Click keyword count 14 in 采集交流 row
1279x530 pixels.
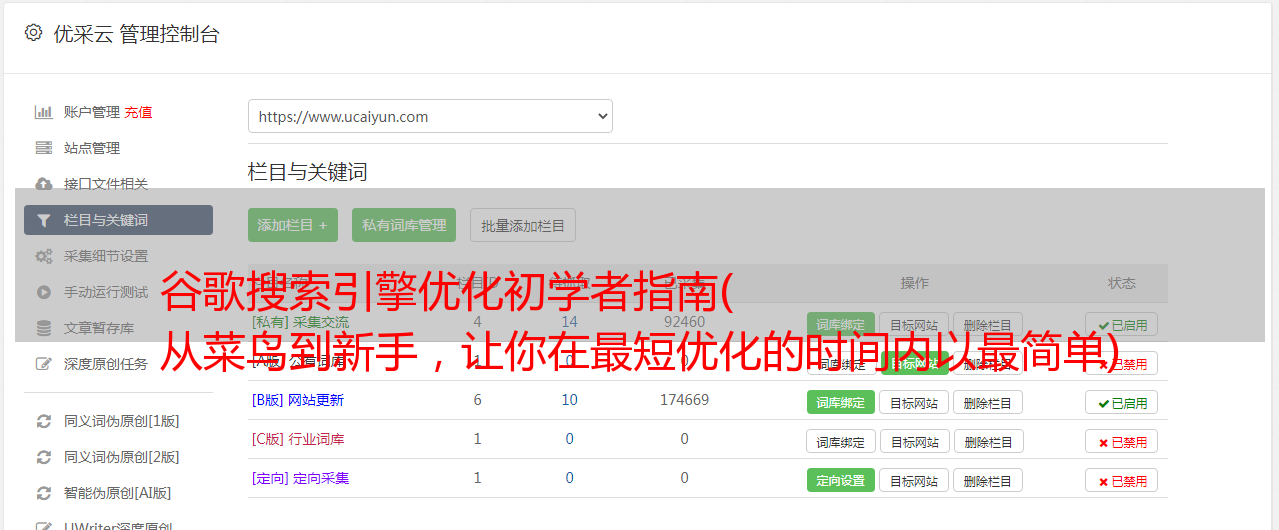tap(569, 322)
